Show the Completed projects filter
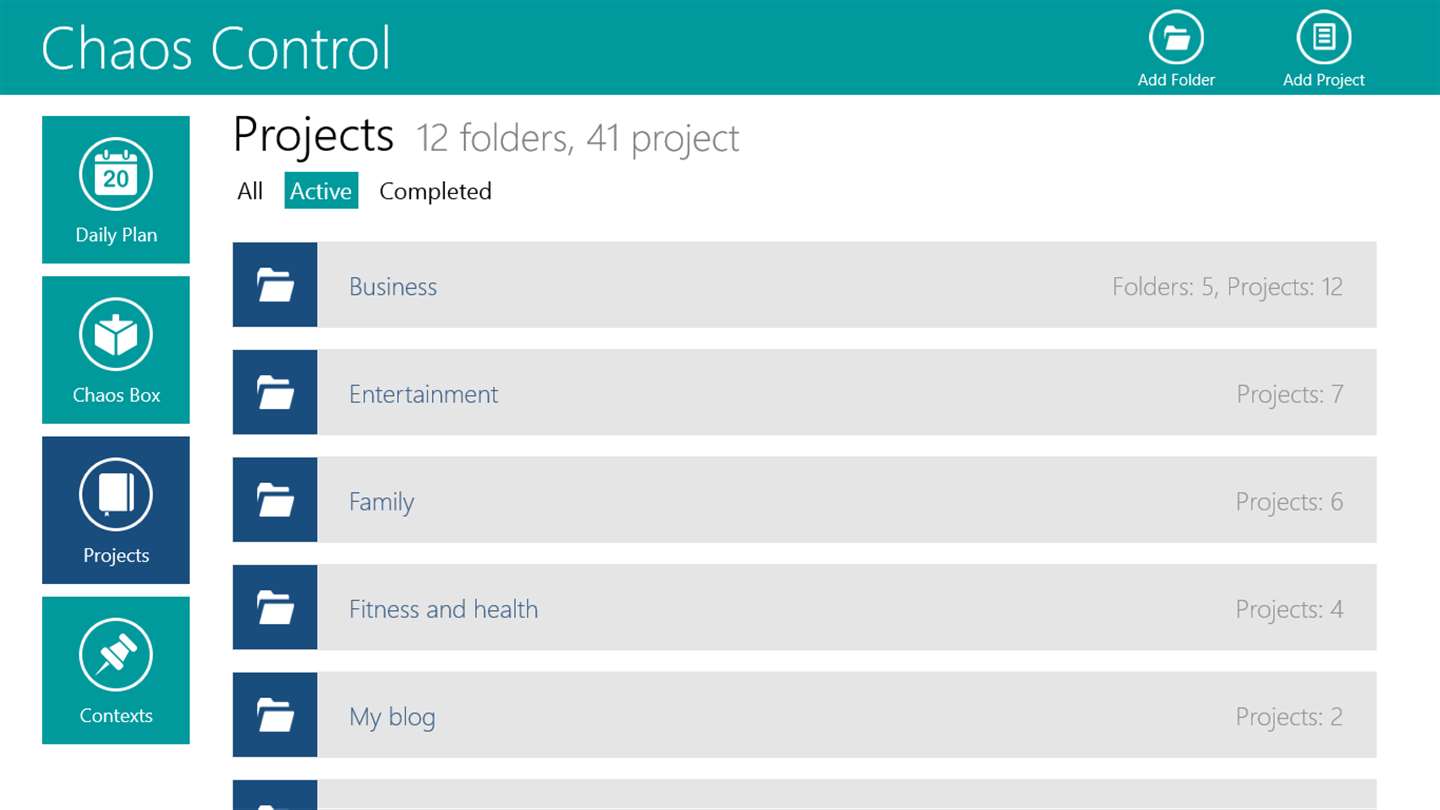The width and height of the screenshot is (1440, 810). click(435, 191)
